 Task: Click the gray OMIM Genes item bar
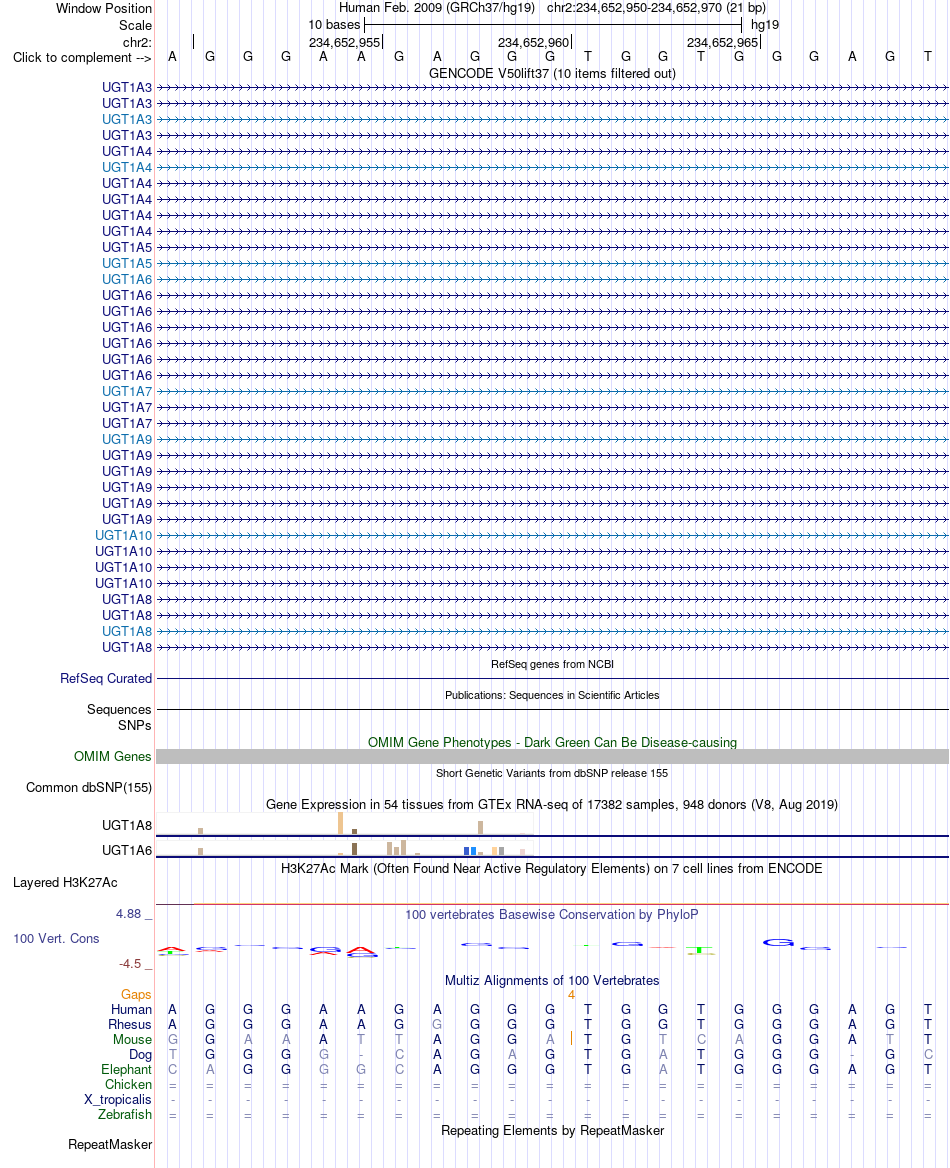[x=552, y=756]
